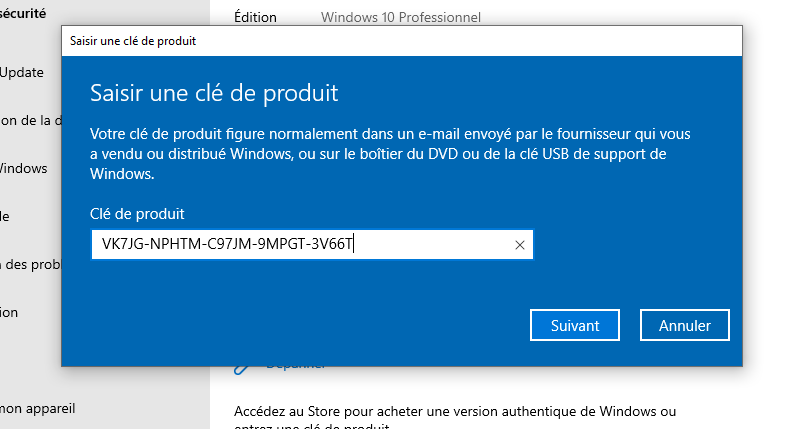Viewport: 796px width, 429px height.
Task: Click inside the Clé de produit field
Action: click(x=300, y=245)
